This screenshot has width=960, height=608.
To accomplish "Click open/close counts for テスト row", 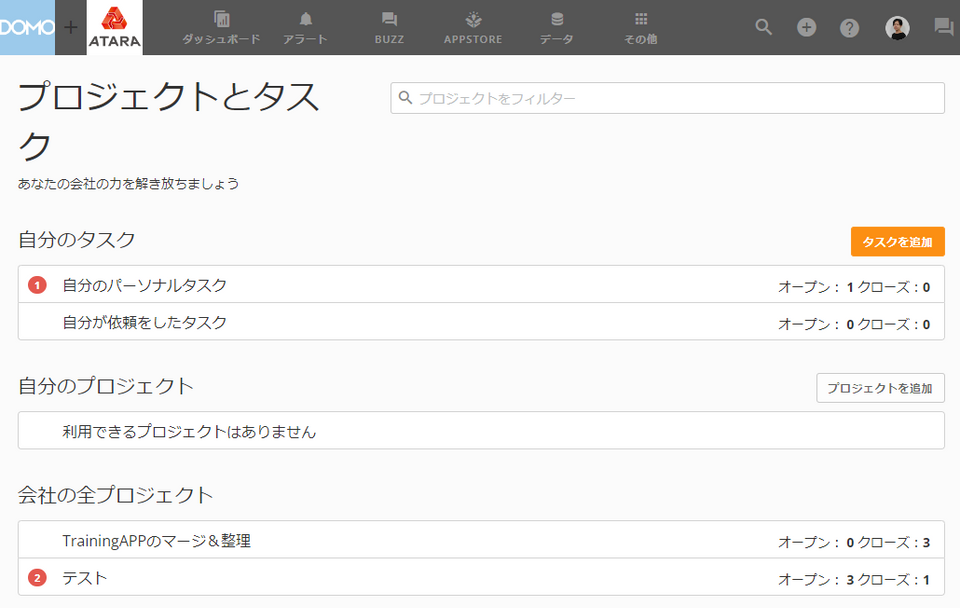I will [854, 579].
